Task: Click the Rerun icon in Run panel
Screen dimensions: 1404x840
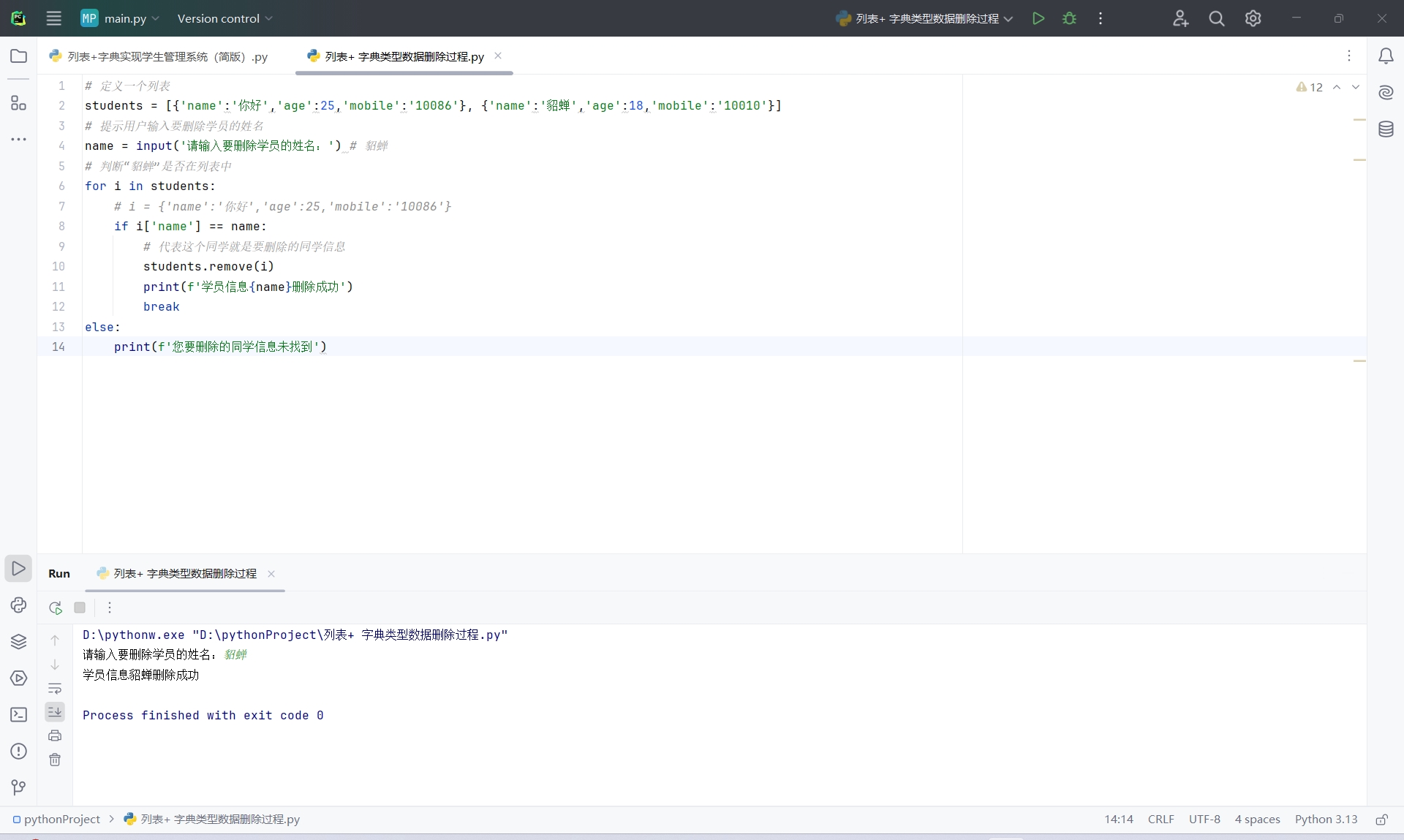Action: click(56, 608)
